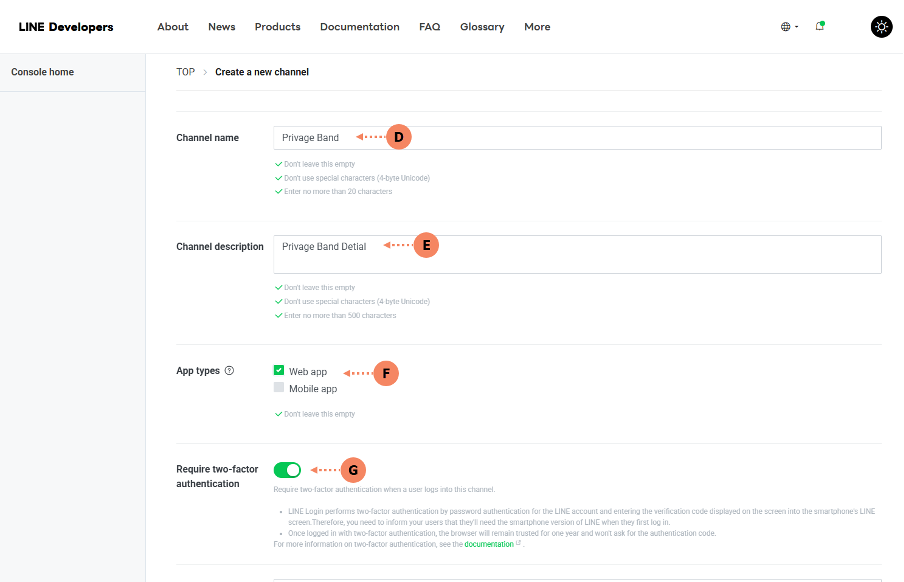Image resolution: width=904 pixels, height=582 pixels.
Task: Open the notifications bell icon
Action: 820,26
